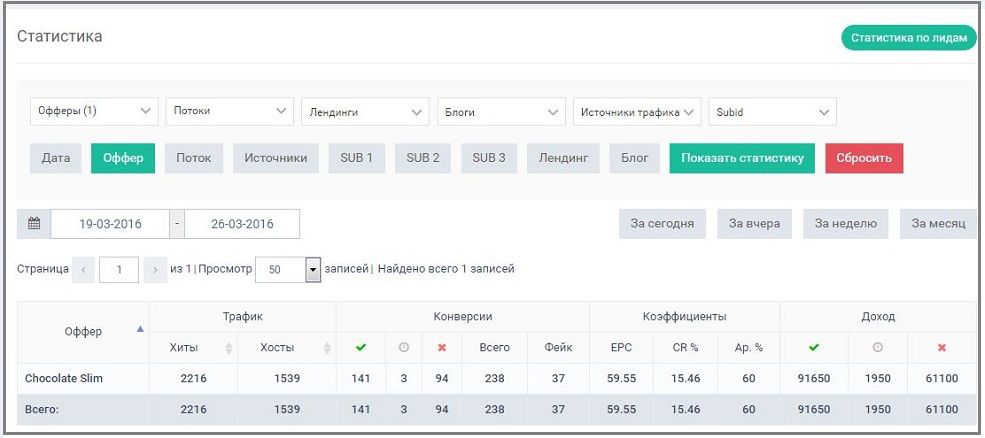Click the red cross header under Доход
985x438 pixels.
pyautogui.click(x=942, y=348)
